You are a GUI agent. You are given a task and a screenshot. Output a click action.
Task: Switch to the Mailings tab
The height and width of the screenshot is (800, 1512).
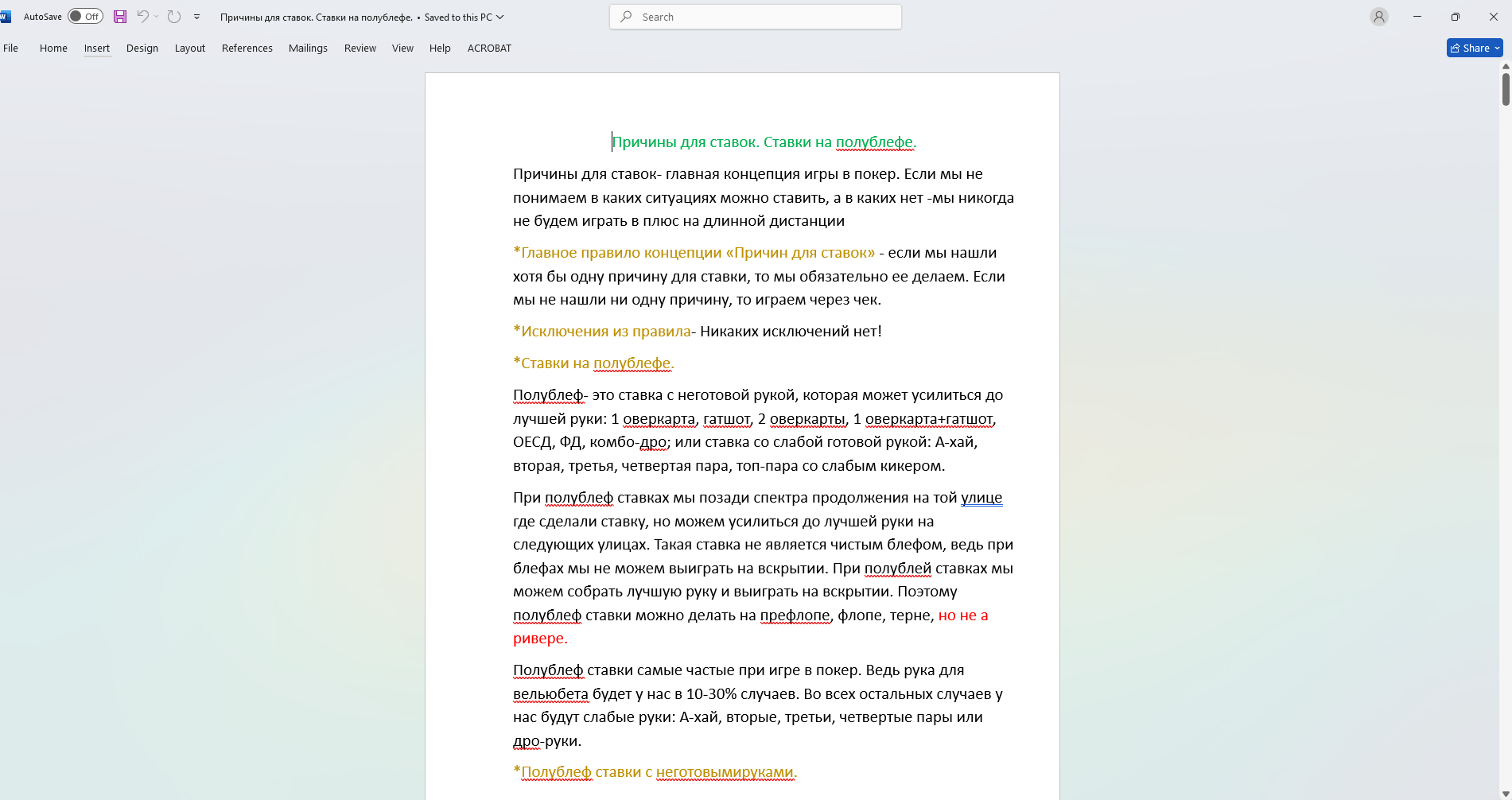[x=308, y=49]
